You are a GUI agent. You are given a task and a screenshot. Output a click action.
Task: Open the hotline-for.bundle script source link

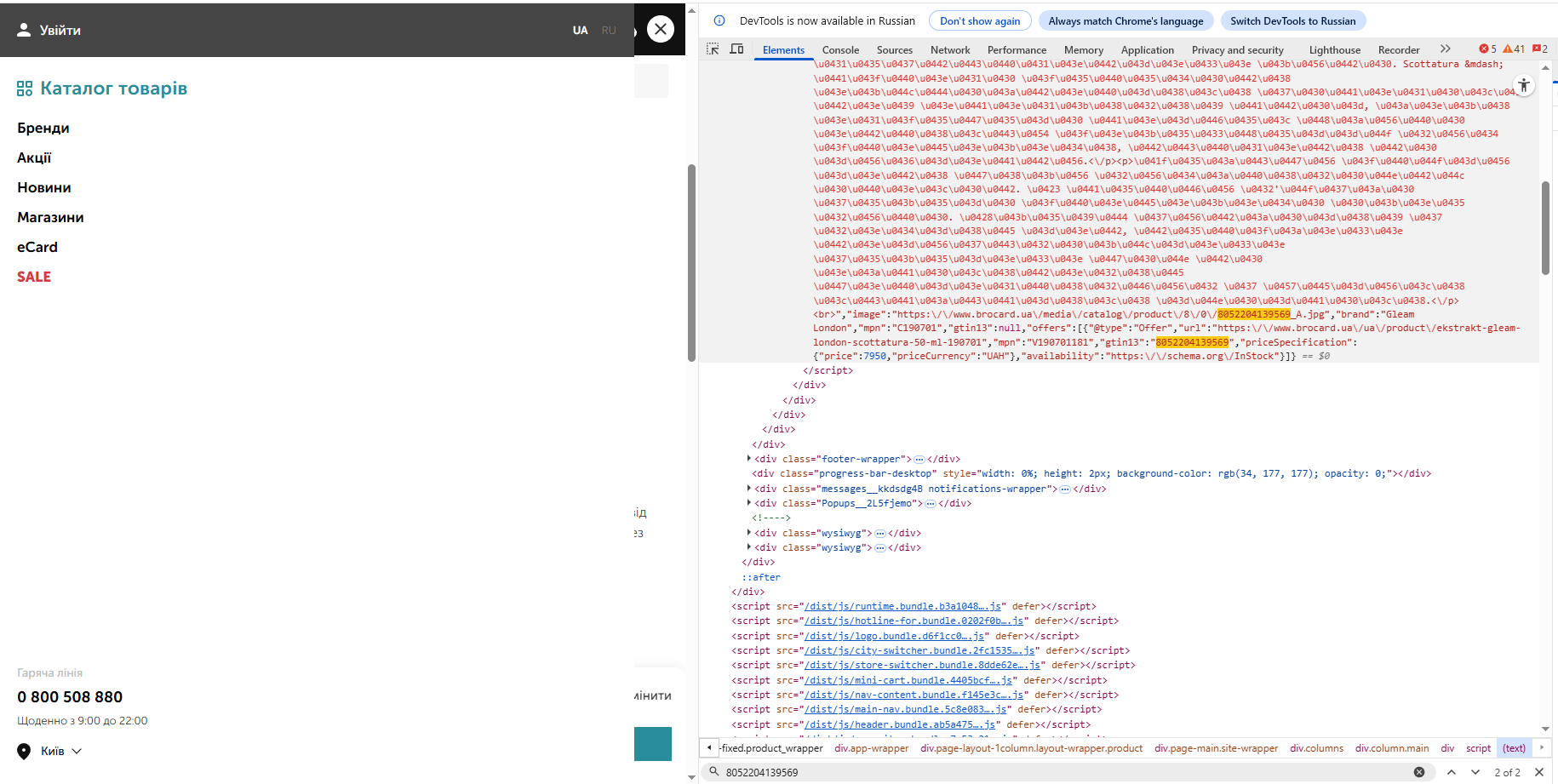[914, 621]
